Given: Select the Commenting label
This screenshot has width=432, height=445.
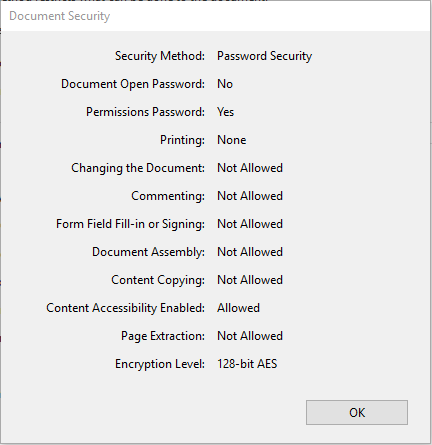Looking at the screenshot, I should pyautogui.click(x=168, y=196).
